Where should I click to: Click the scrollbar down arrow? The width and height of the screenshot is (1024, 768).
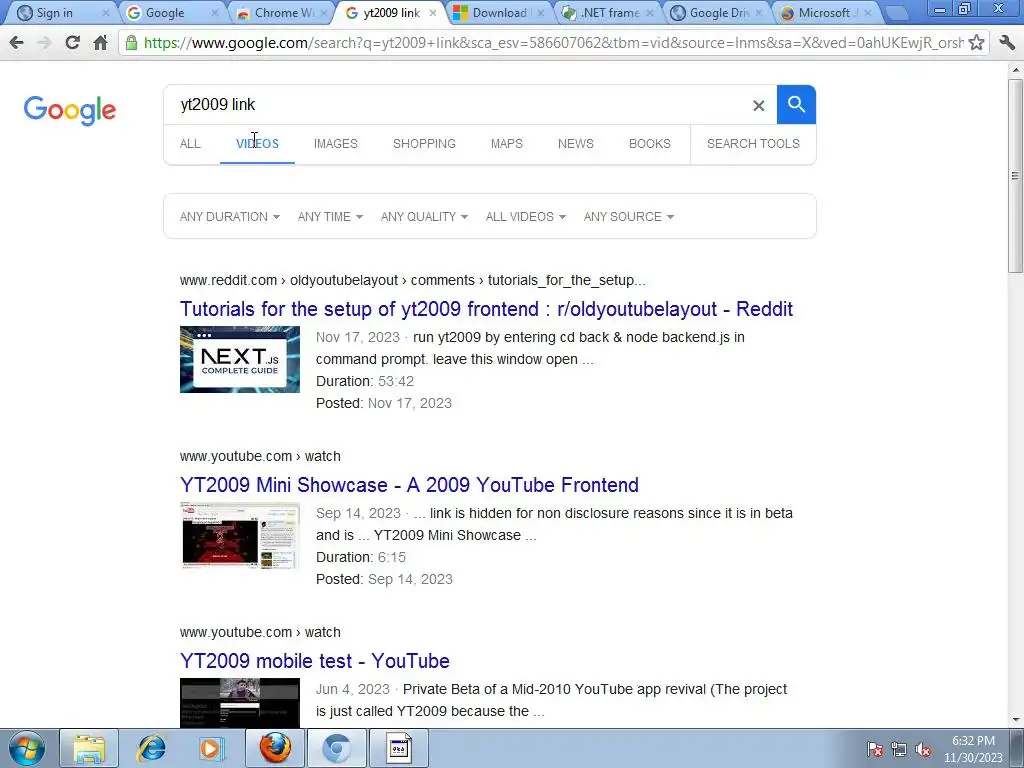[x=1015, y=720]
